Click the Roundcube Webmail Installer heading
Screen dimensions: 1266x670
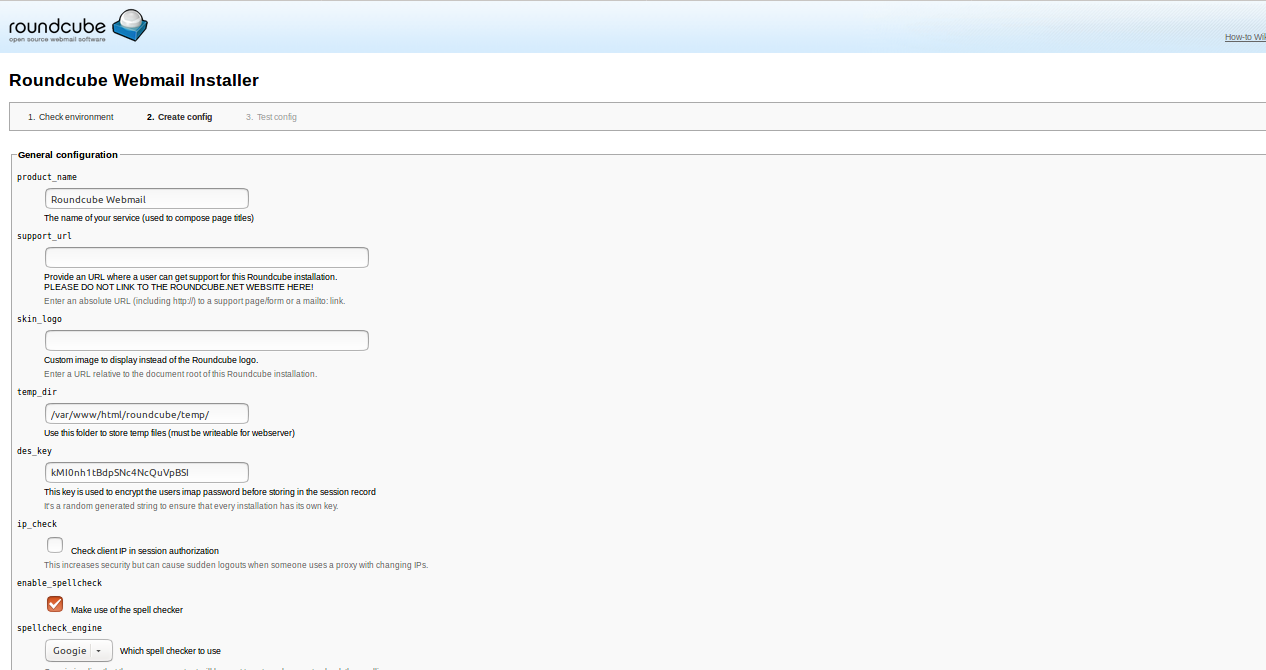pos(134,80)
